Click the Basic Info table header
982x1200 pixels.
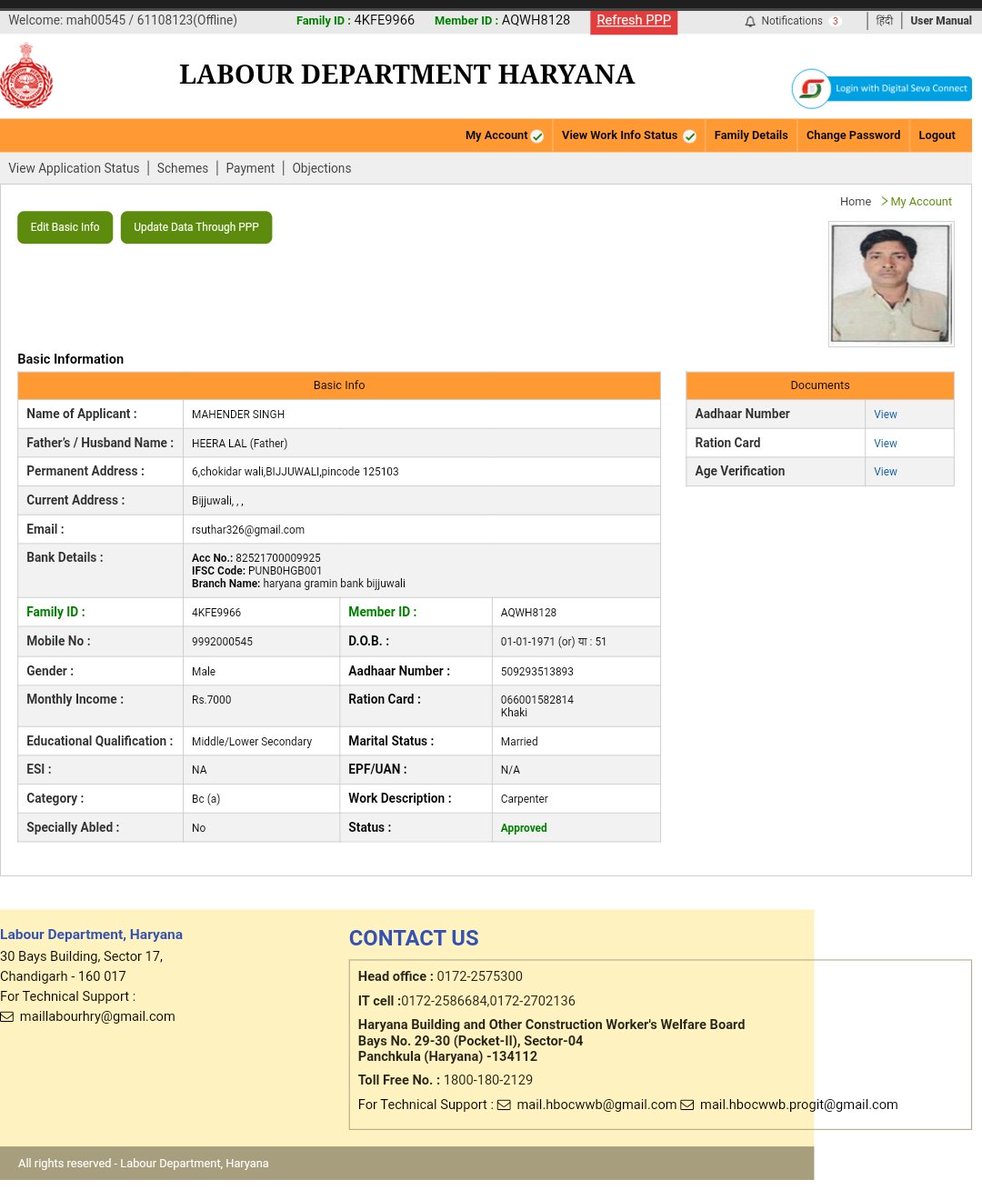[339, 385]
